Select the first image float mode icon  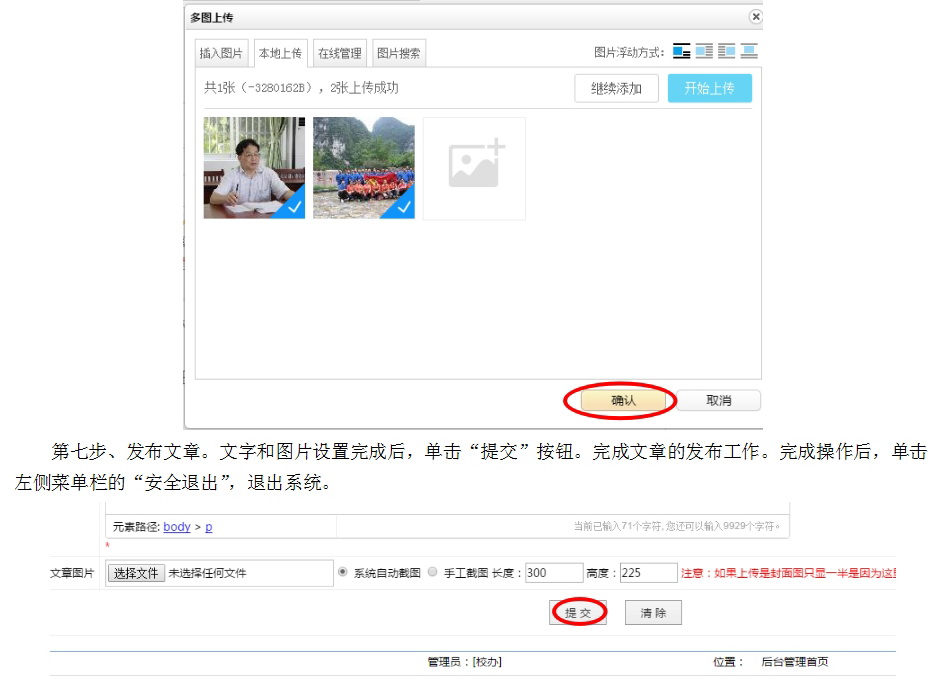click(682, 52)
